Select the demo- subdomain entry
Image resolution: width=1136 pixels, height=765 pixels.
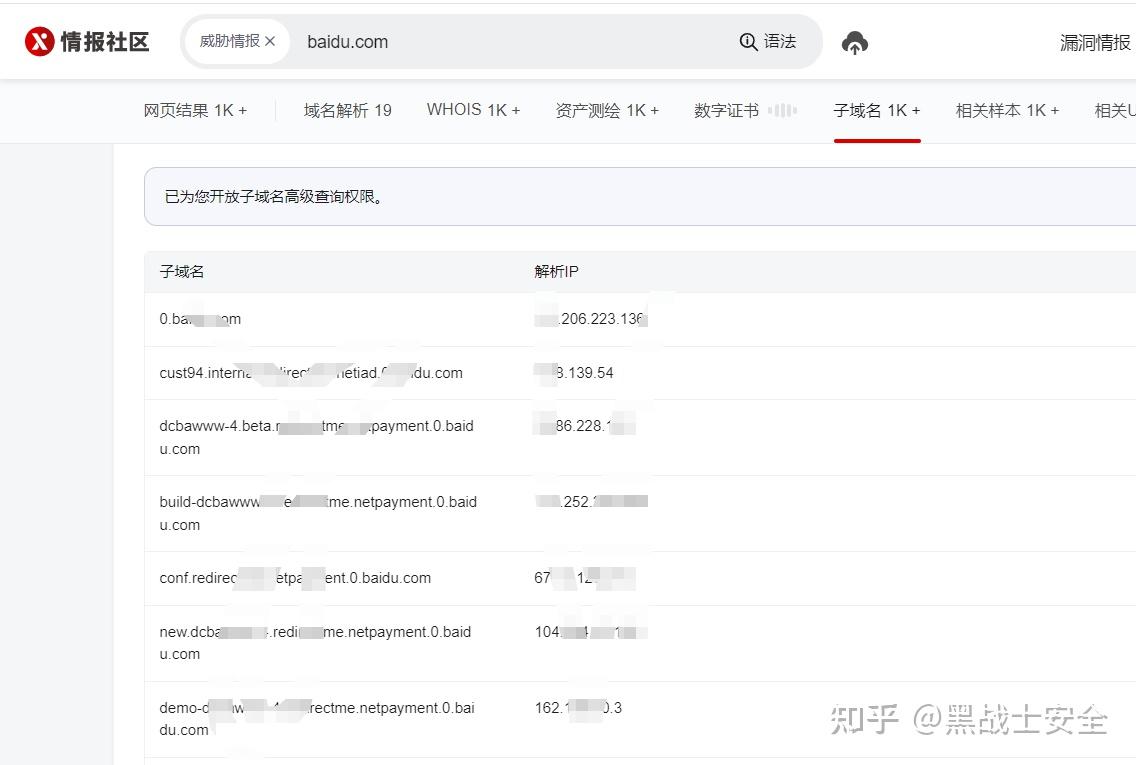(x=317, y=719)
